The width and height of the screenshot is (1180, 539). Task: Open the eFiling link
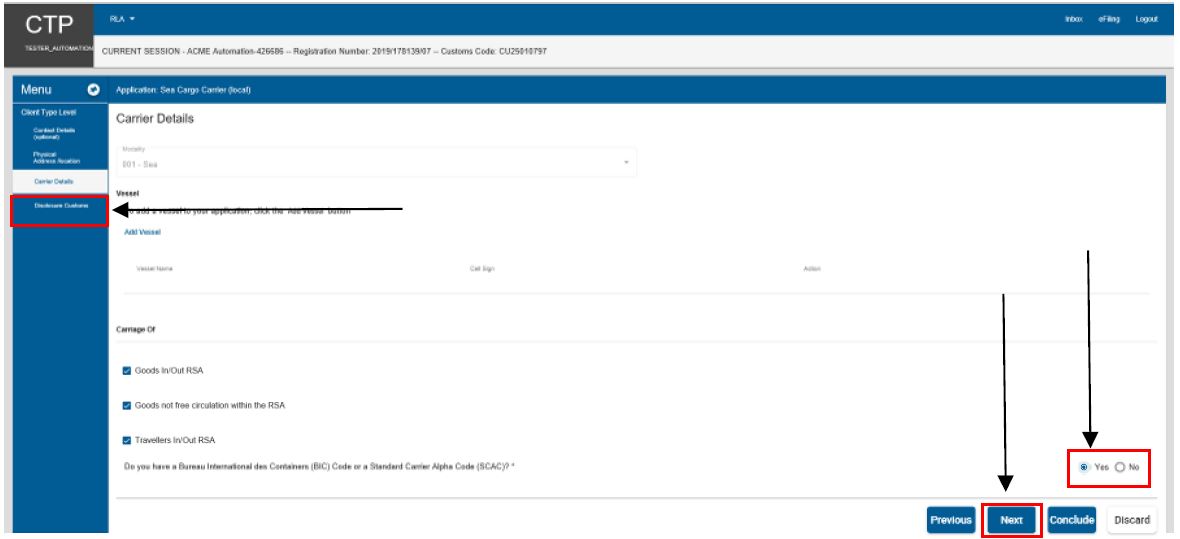pyautogui.click(x=1109, y=19)
